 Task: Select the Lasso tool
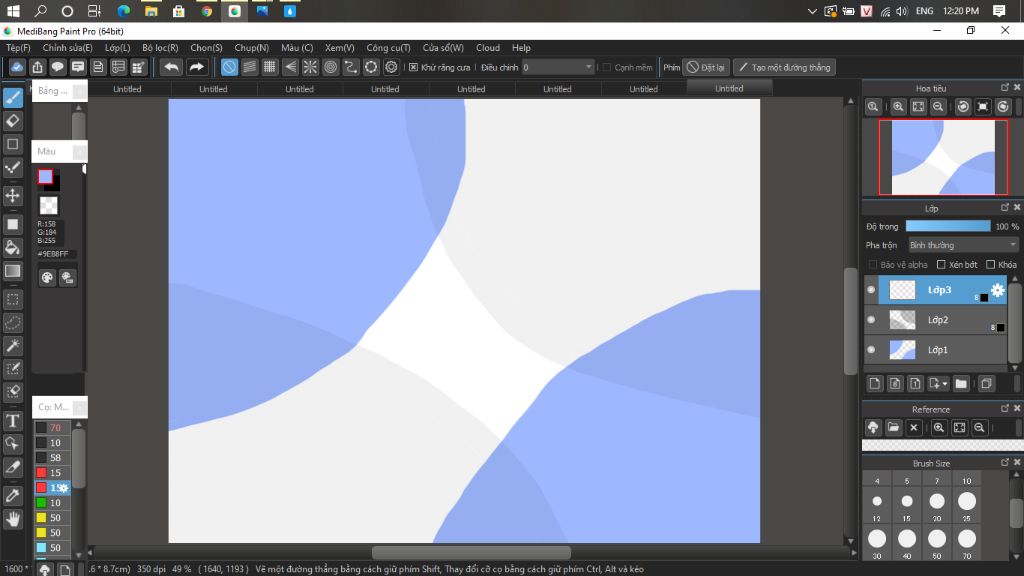[13, 323]
